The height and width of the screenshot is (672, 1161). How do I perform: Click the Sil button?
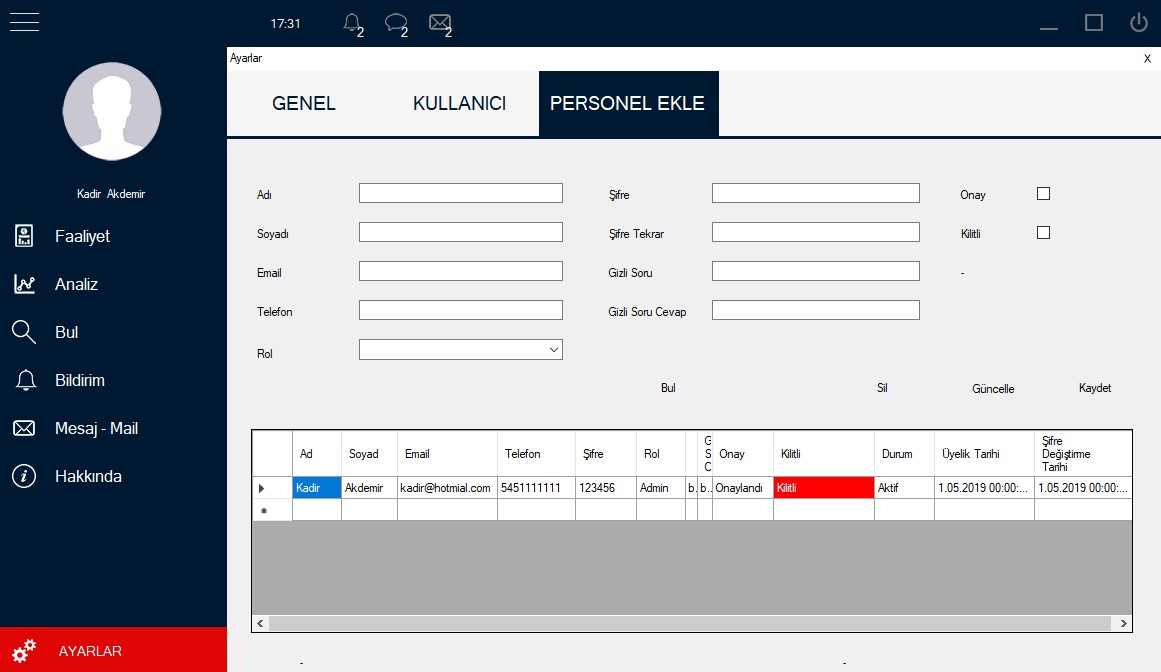(882, 388)
